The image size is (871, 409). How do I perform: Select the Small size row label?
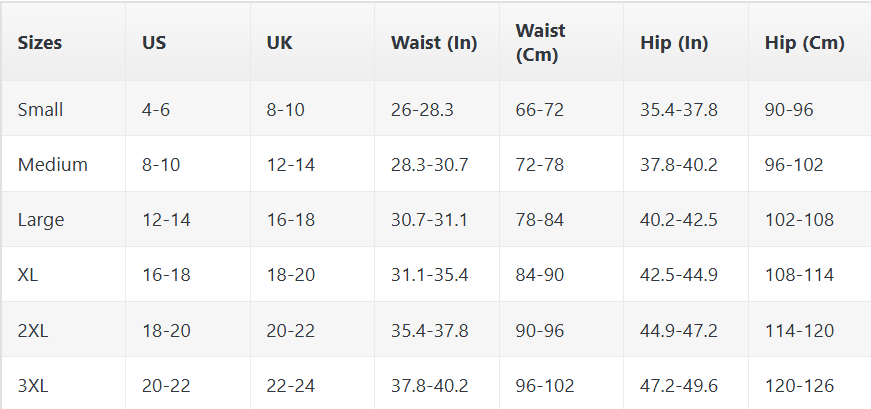pyautogui.click(x=40, y=109)
